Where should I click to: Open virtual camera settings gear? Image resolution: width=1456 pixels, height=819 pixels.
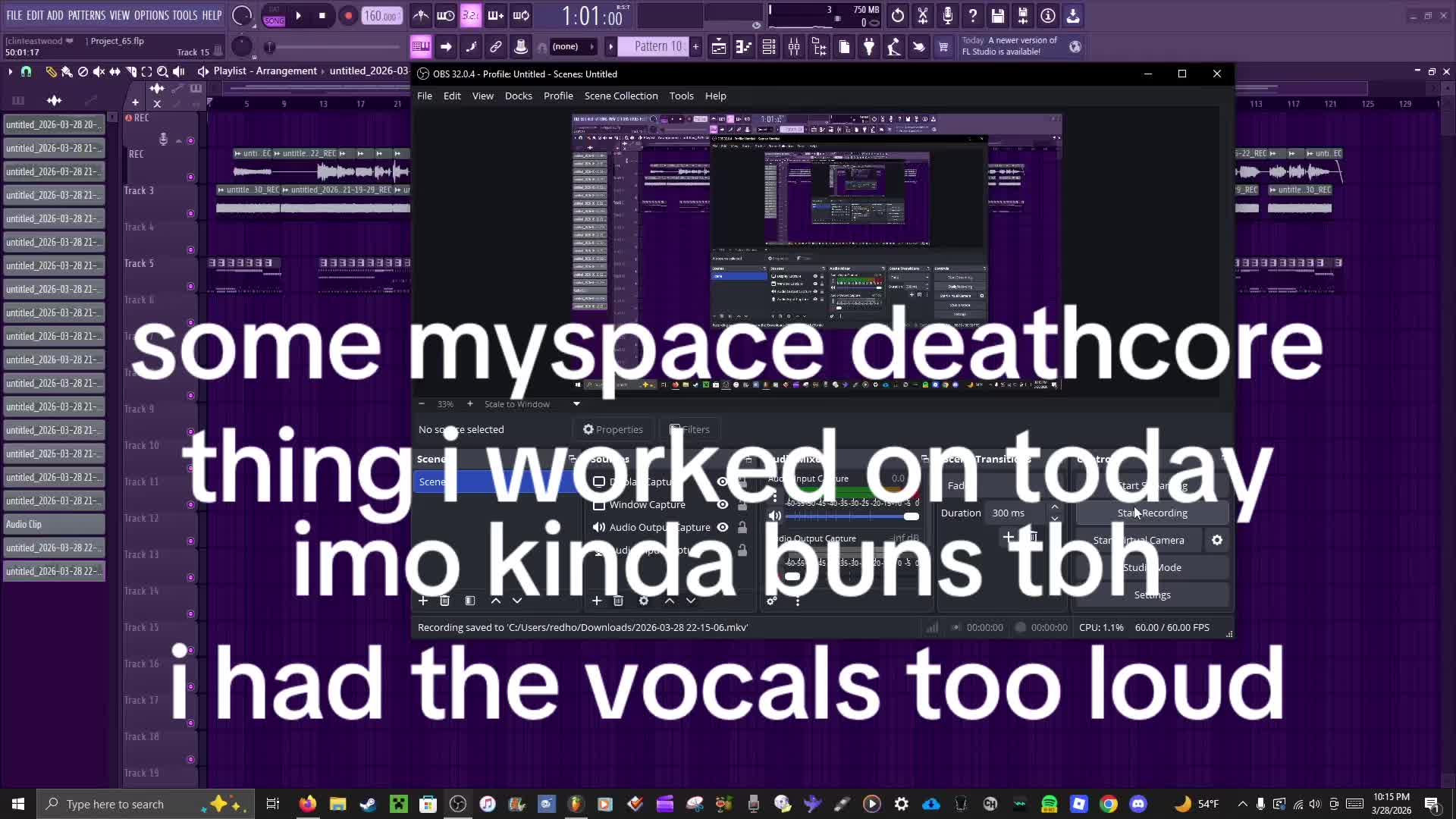(x=1217, y=541)
